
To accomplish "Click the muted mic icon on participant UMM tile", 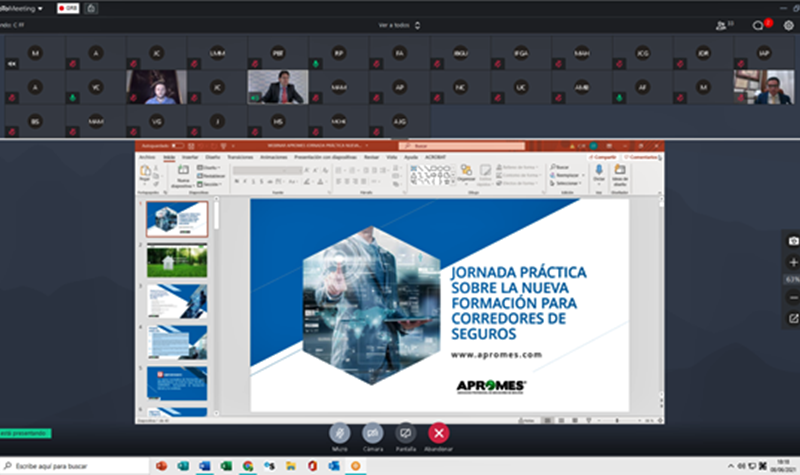I will pyautogui.click(x=194, y=64).
